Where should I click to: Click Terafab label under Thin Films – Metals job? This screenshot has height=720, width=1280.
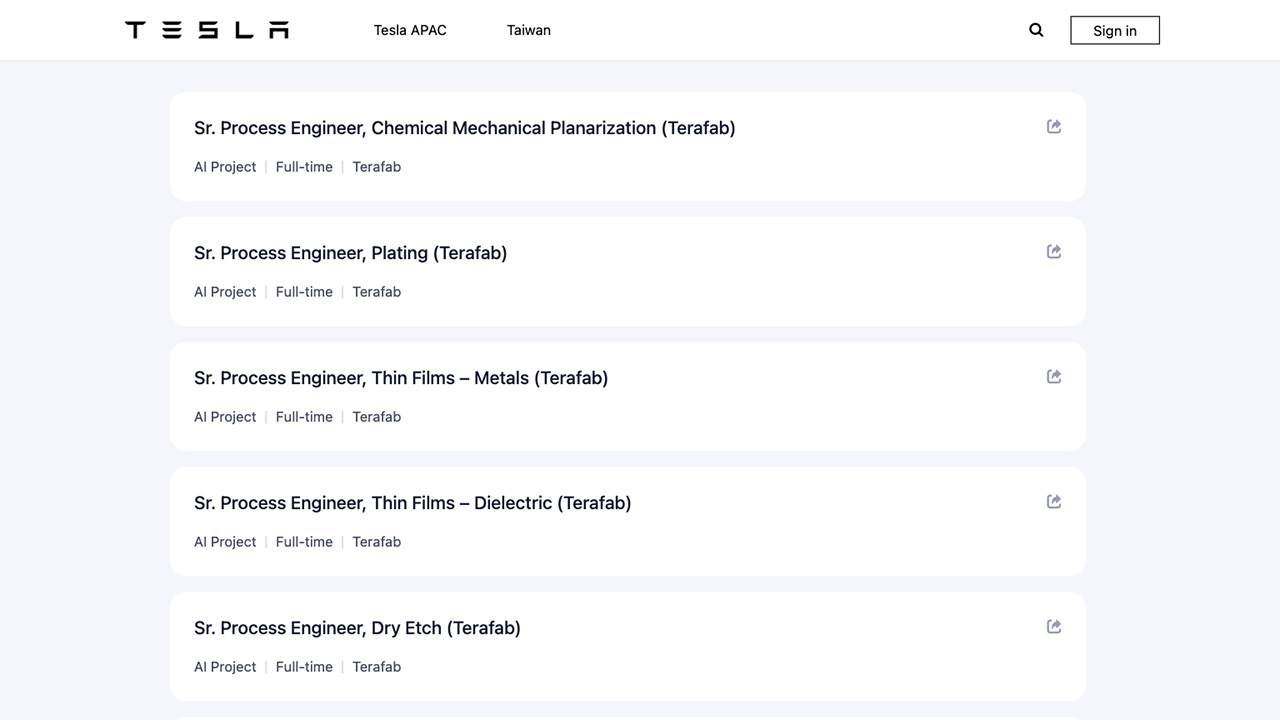[376, 417]
